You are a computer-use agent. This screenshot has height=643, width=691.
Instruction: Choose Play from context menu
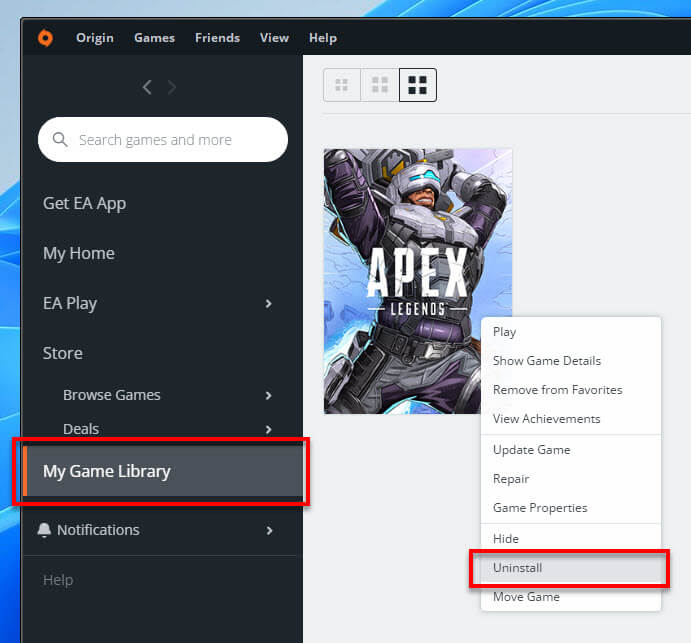tap(571, 332)
